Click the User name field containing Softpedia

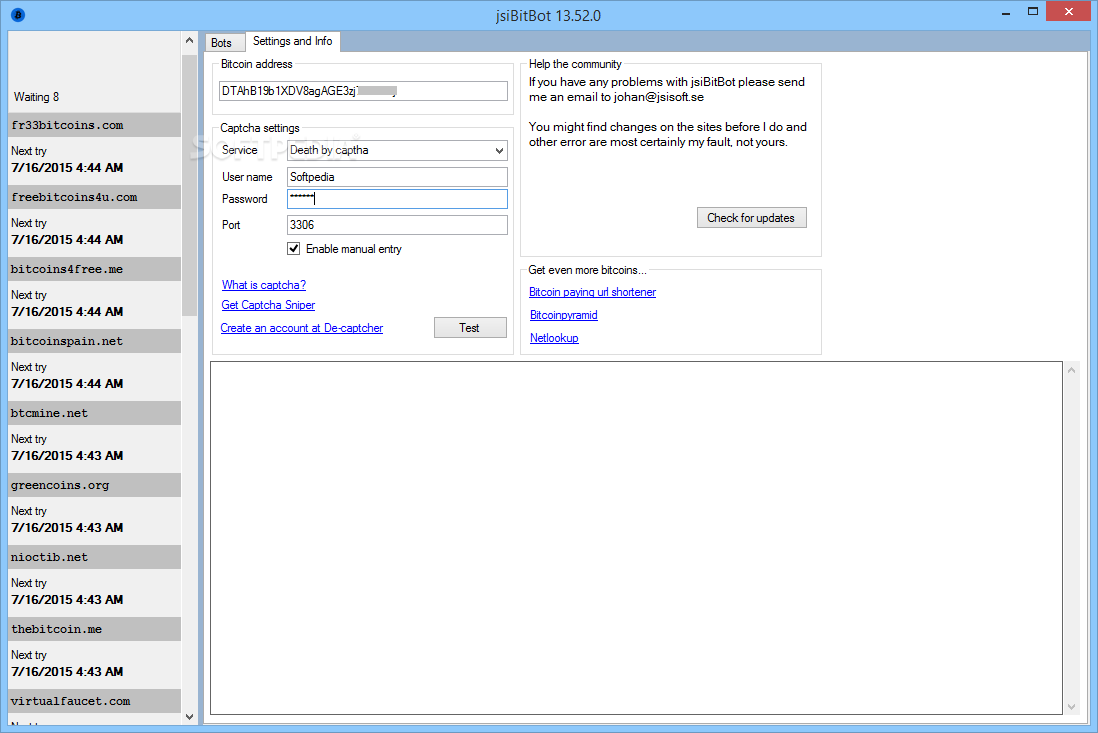[x=397, y=177]
